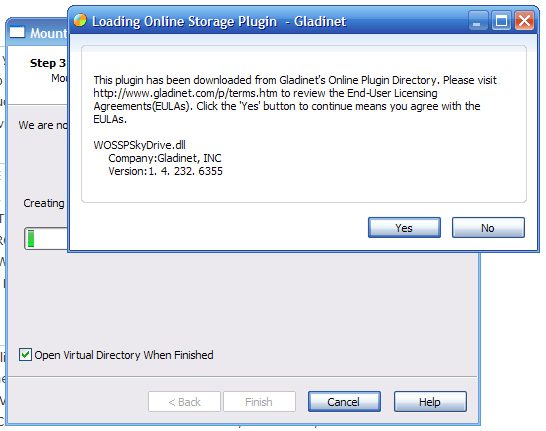Select the WOSSPSkyDrive.dll file name text
The height and width of the screenshot is (431, 546).
(x=139, y=145)
